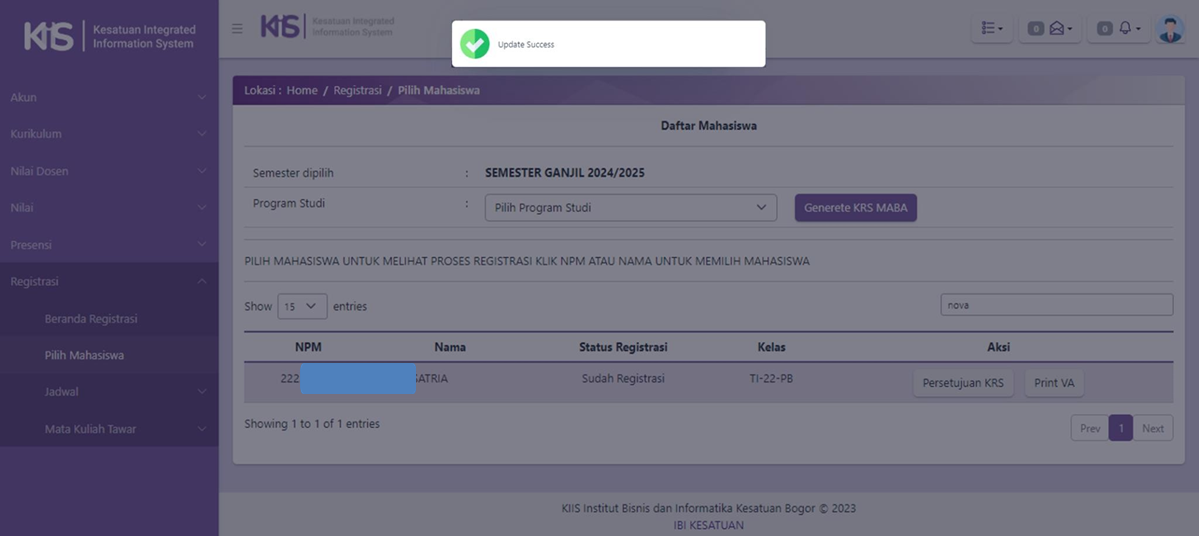1199x536 pixels.
Task: Click the search field containing nova
Action: point(1056,305)
